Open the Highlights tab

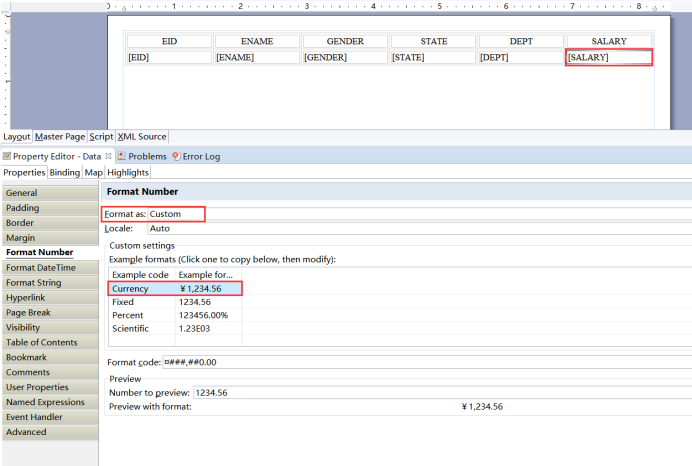click(x=128, y=172)
